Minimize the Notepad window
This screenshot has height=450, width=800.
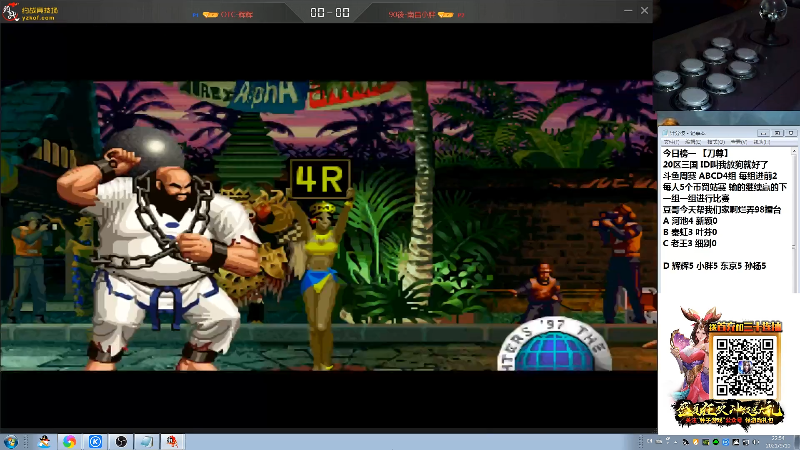click(x=763, y=133)
